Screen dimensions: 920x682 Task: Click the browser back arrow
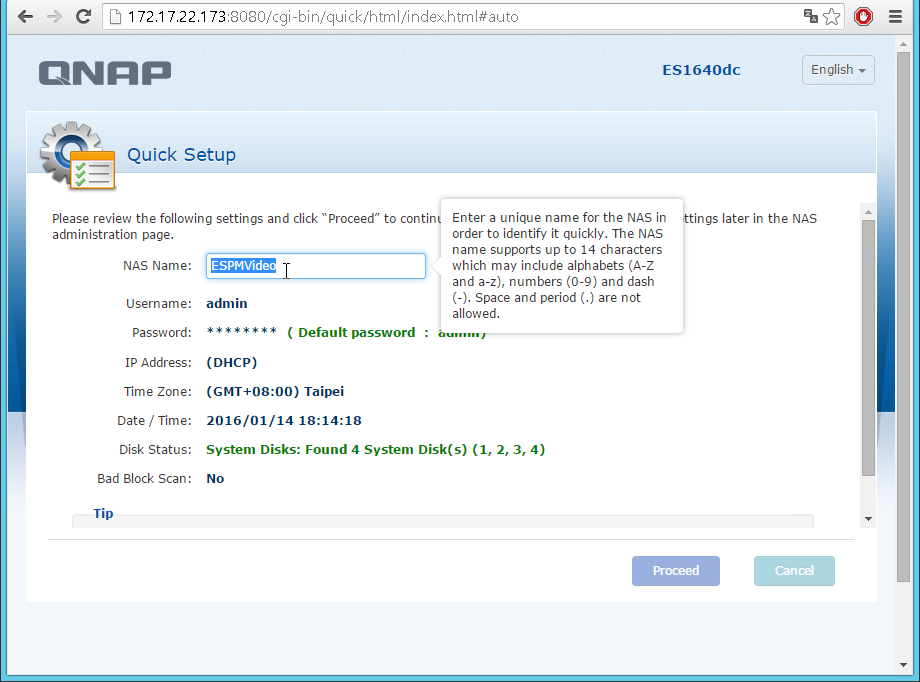click(x=25, y=17)
